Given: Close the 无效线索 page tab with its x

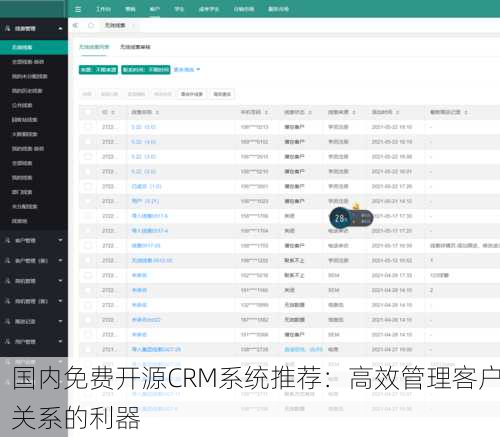Looking at the screenshot, I should coord(134,25).
